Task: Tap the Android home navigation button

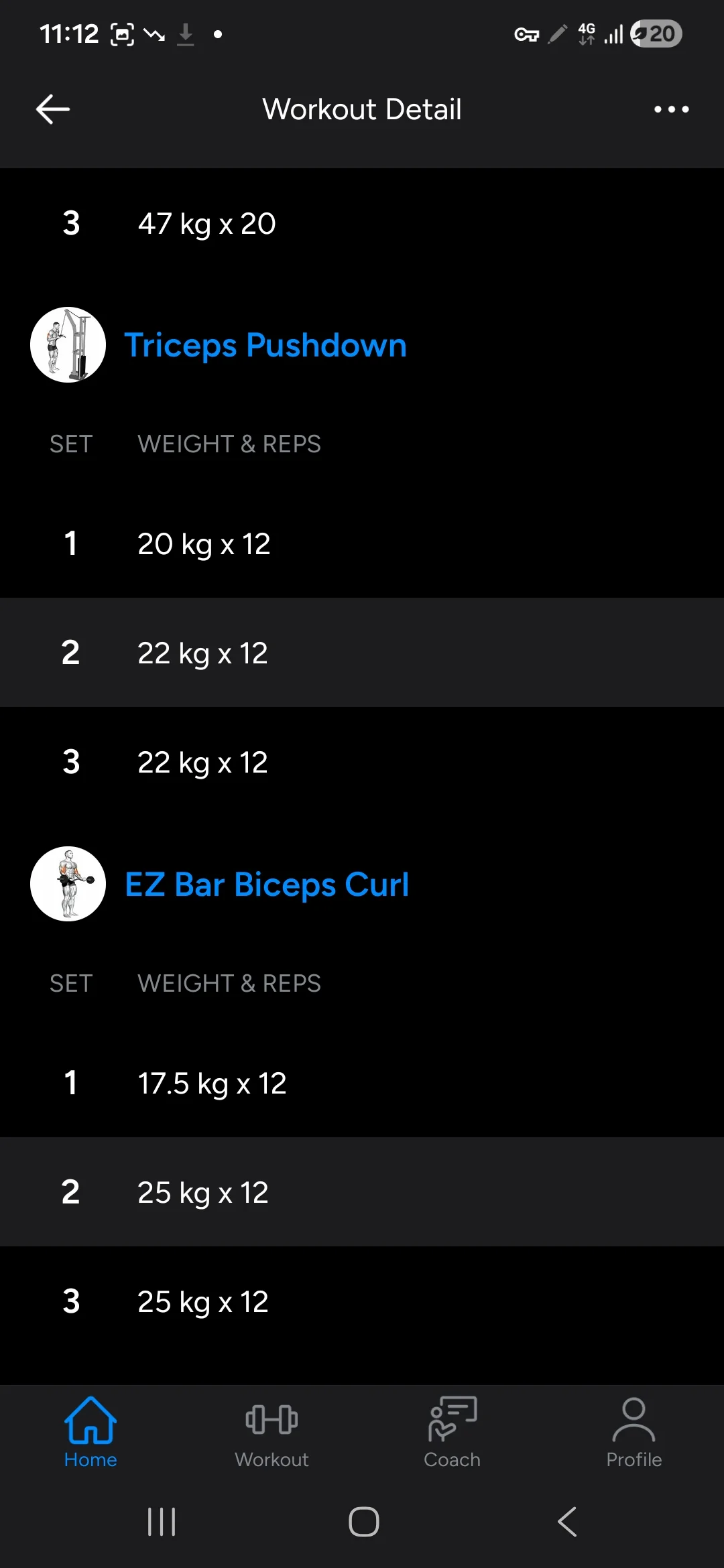Action: [x=363, y=1522]
